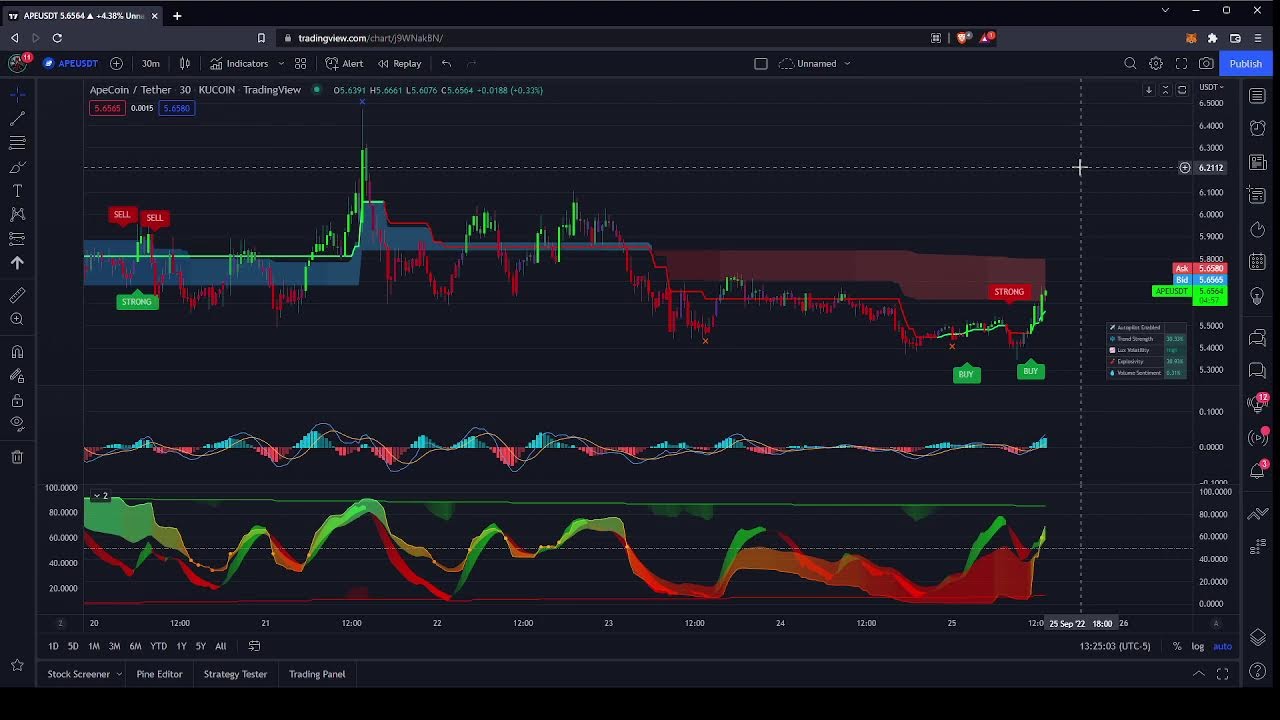
Task: Start bar Replay mode
Action: click(399, 63)
